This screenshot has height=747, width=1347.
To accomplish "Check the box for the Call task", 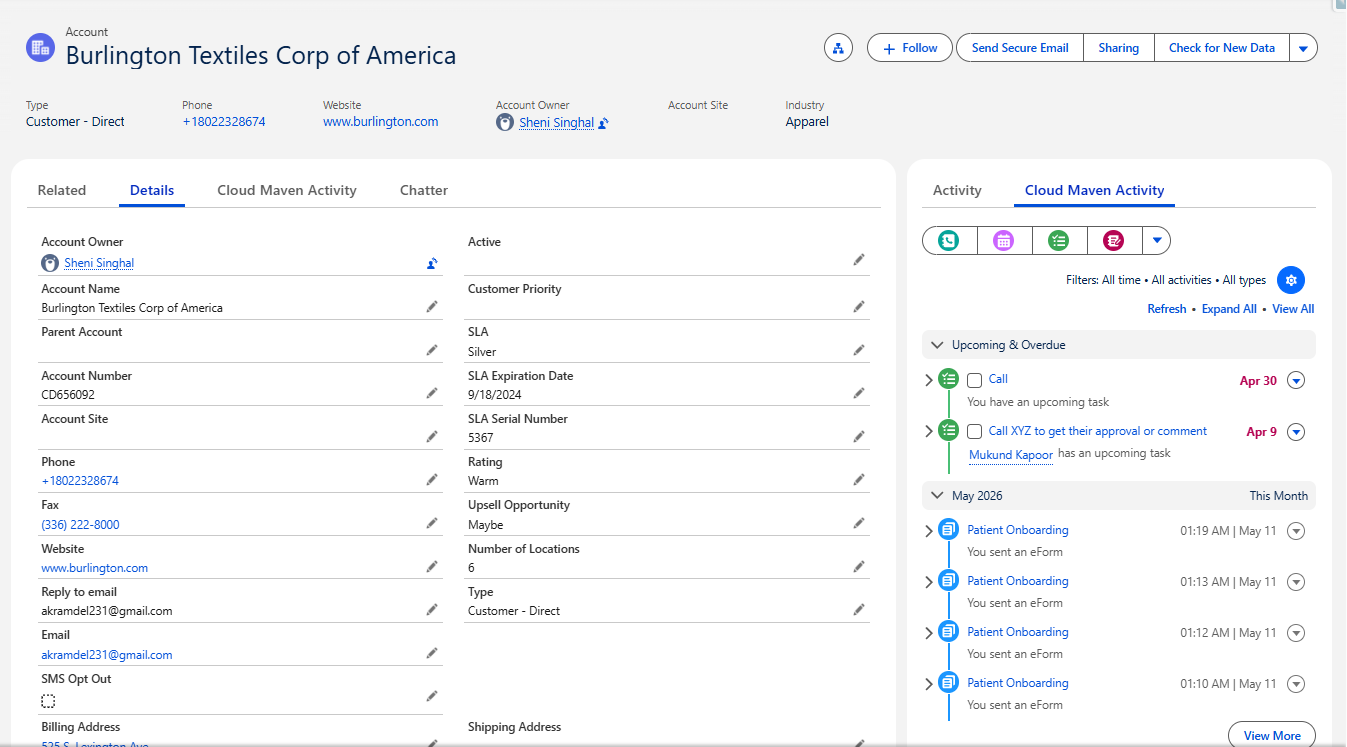I will (x=975, y=381).
